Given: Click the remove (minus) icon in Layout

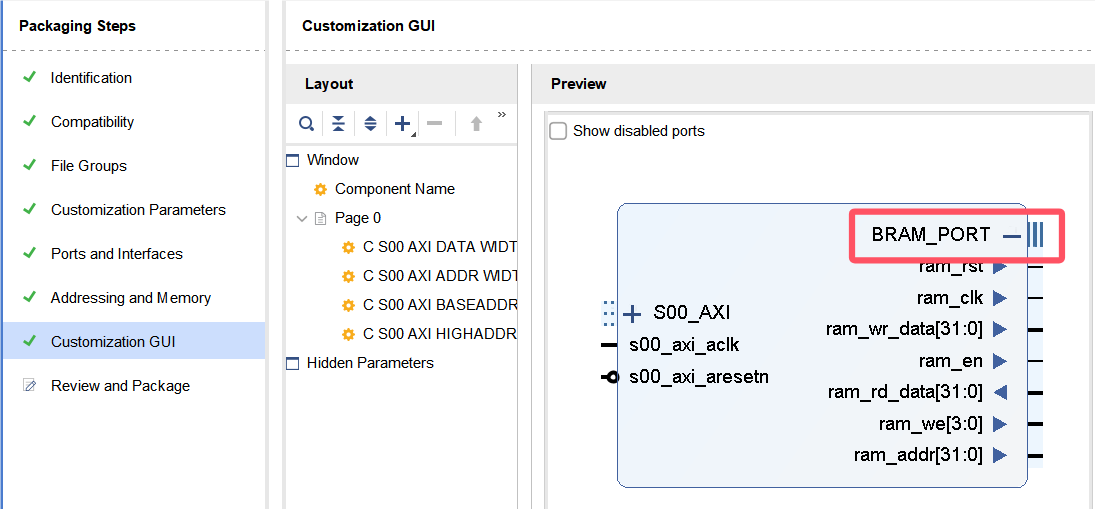Looking at the screenshot, I should point(435,124).
